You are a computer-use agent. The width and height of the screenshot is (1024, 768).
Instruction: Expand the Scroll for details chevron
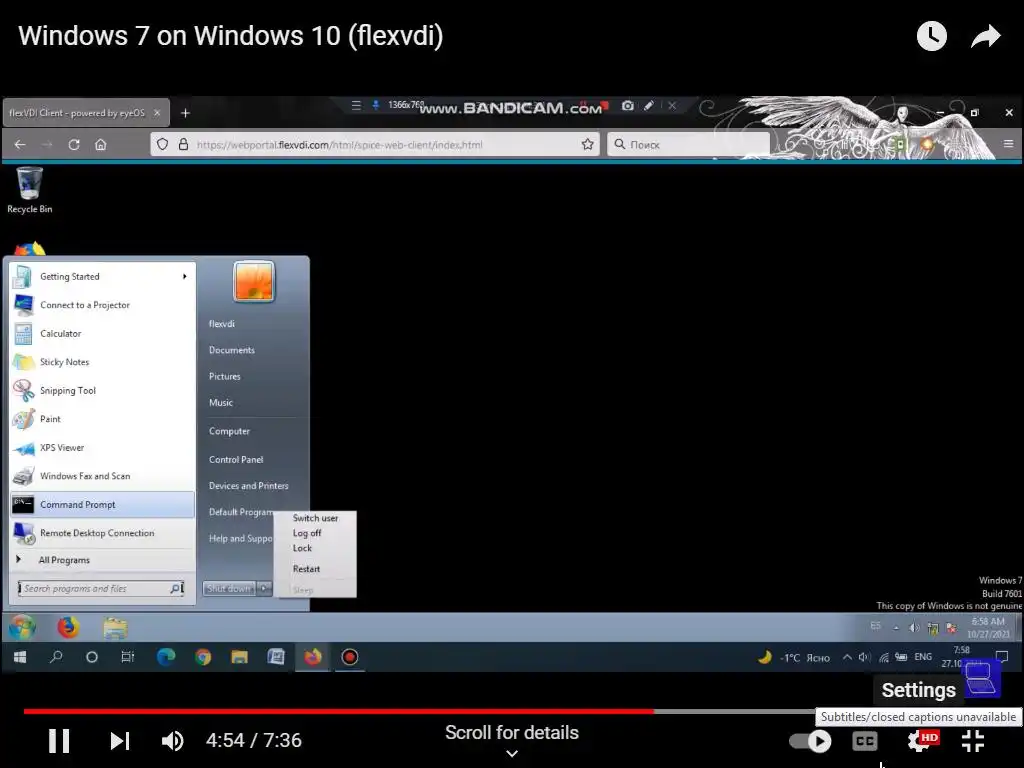click(512, 754)
